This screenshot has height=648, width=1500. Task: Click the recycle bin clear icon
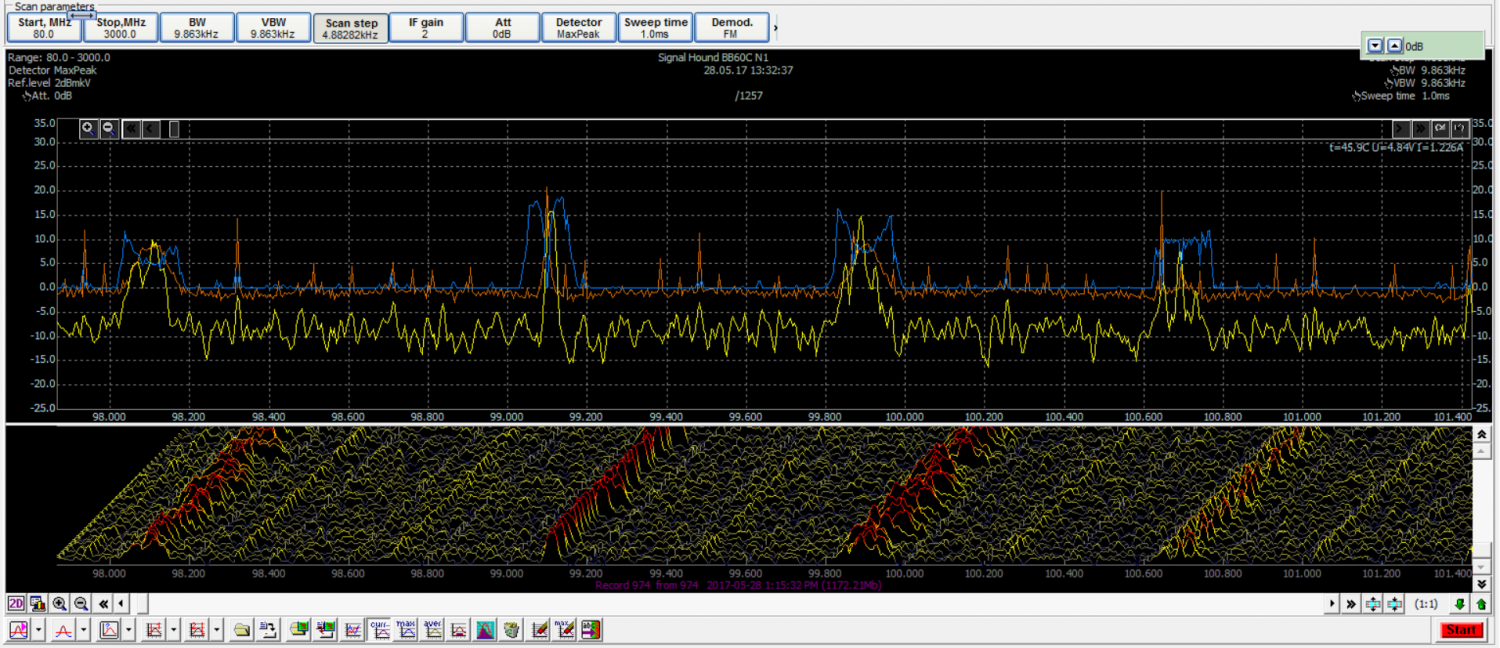511,630
